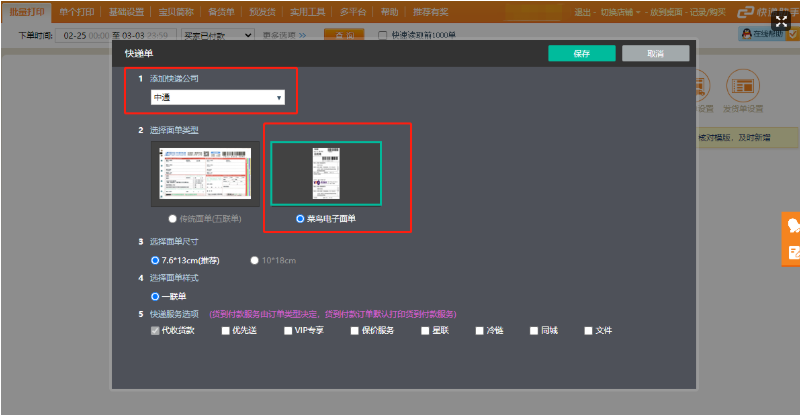This screenshot has width=800, height=415.
Task: Click the orange 查询 button
Action: click(344, 35)
